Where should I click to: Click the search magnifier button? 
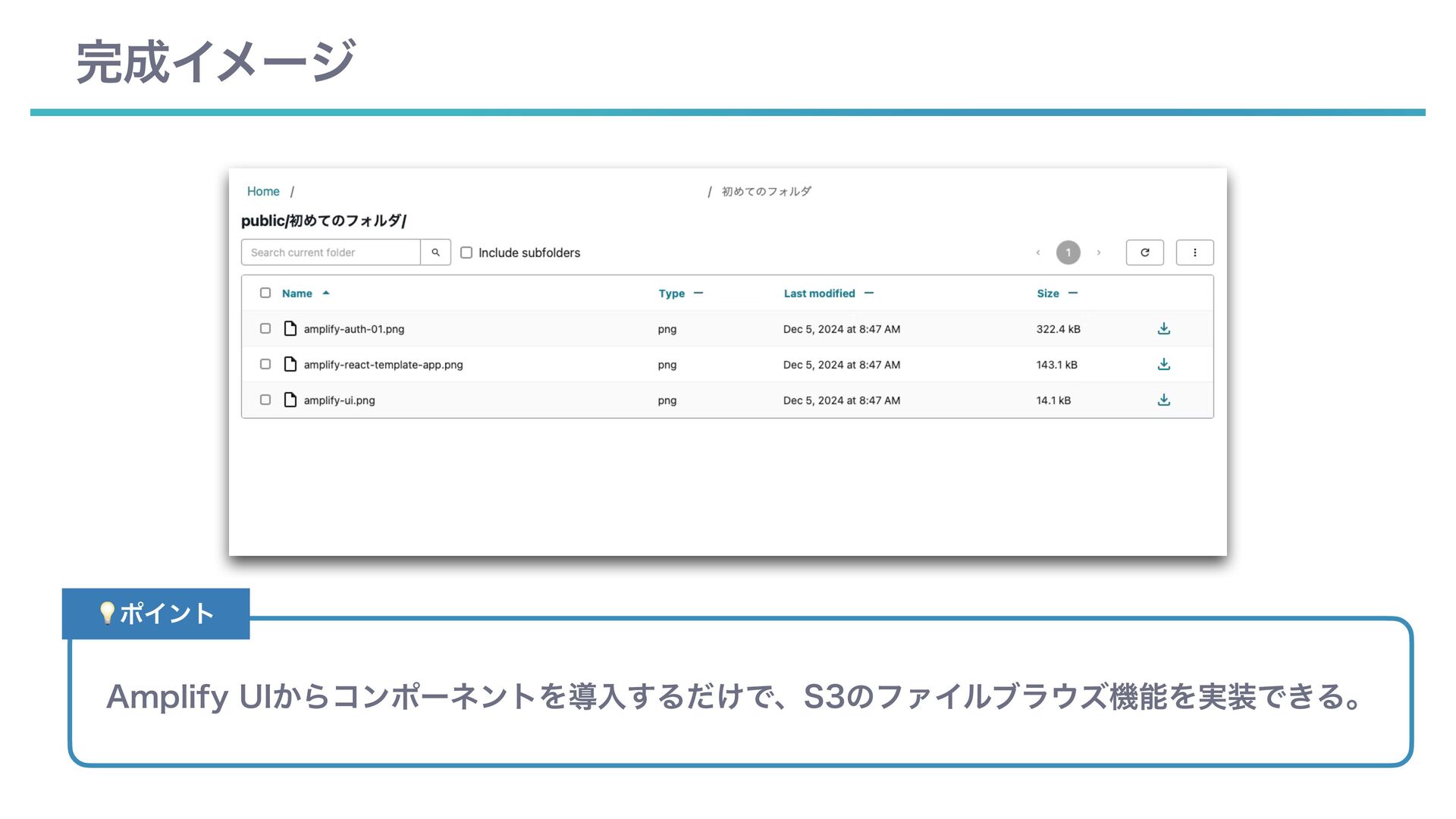[435, 253]
